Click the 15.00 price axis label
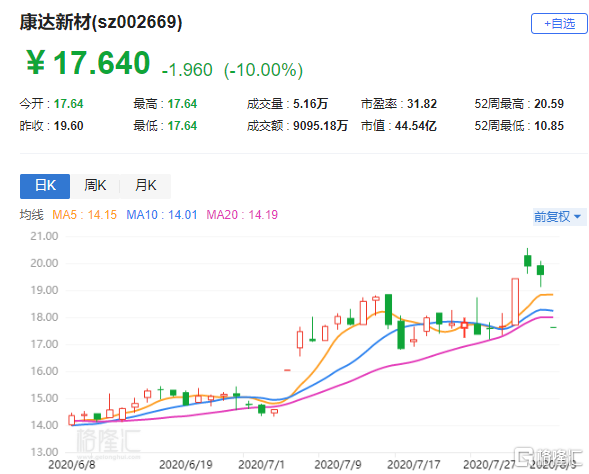Screen dimensions: 589x474 point(44,399)
